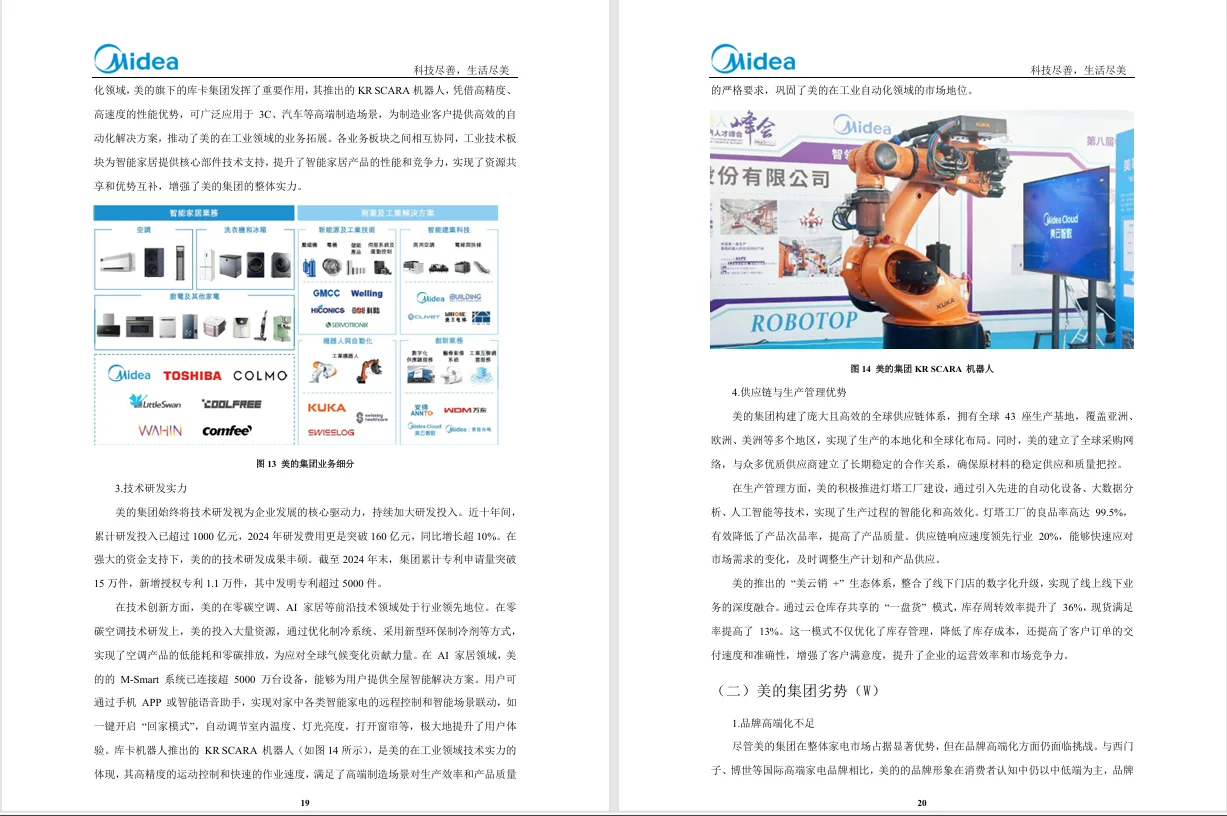Click the 科技尽善,生活尽美 slogan on page 19
Screen dimensions: 1227x816
click(x=462, y=69)
